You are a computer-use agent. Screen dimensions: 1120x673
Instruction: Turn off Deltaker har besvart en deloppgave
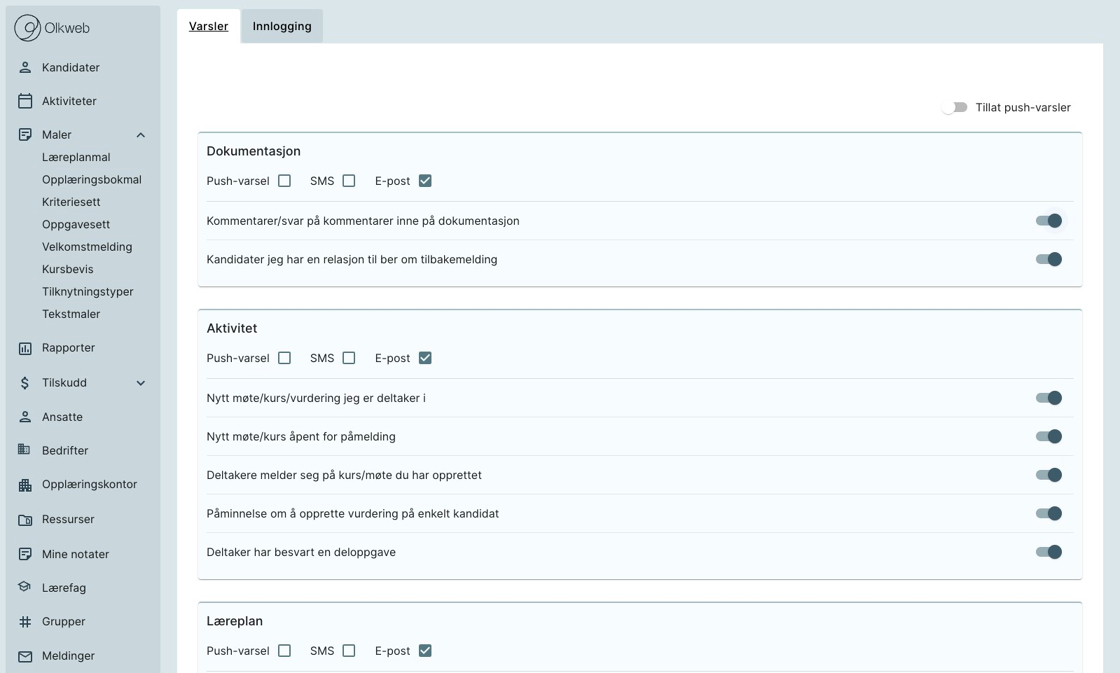point(1048,552)
